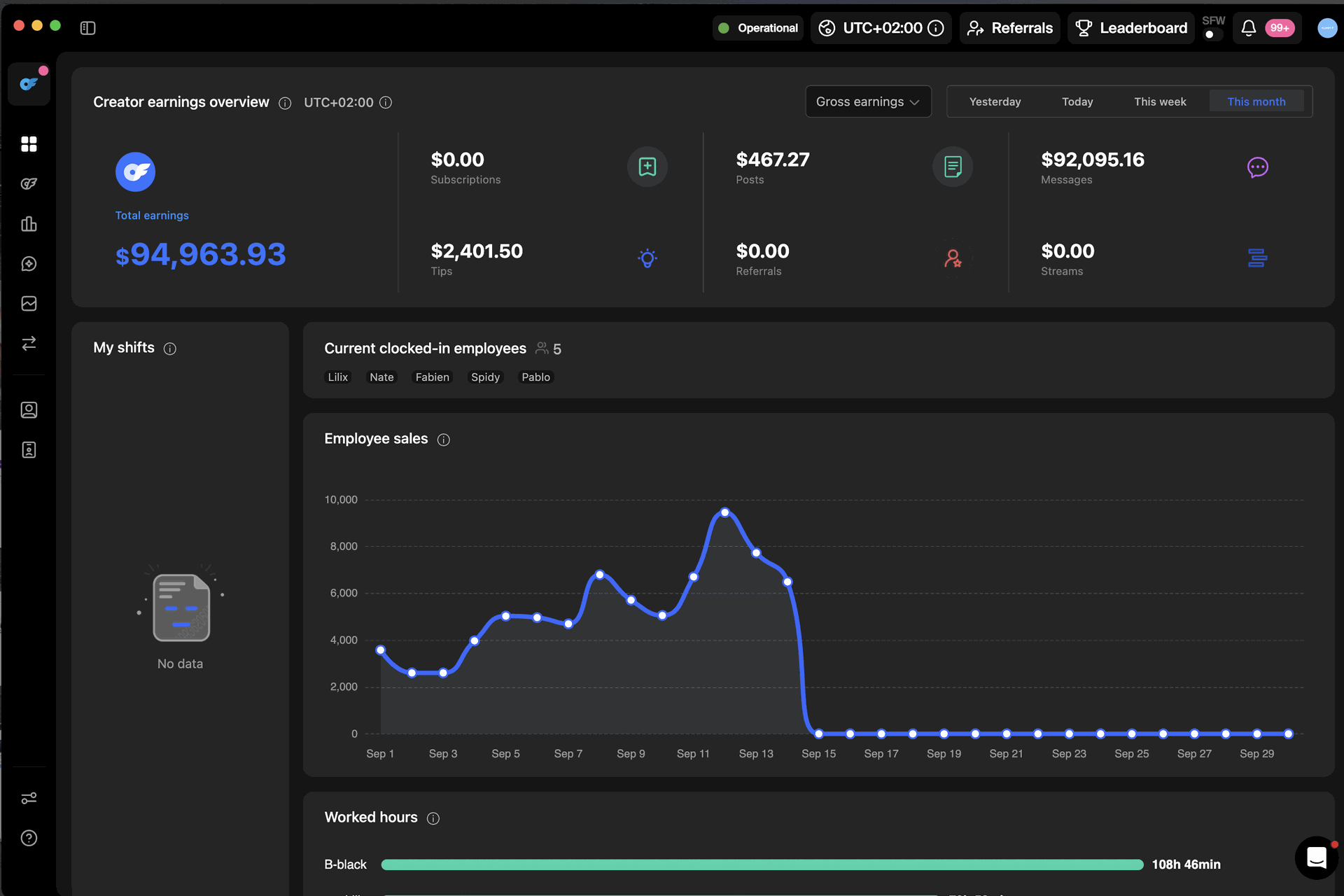Open the dashboard grid icon in sidebar

29,143
